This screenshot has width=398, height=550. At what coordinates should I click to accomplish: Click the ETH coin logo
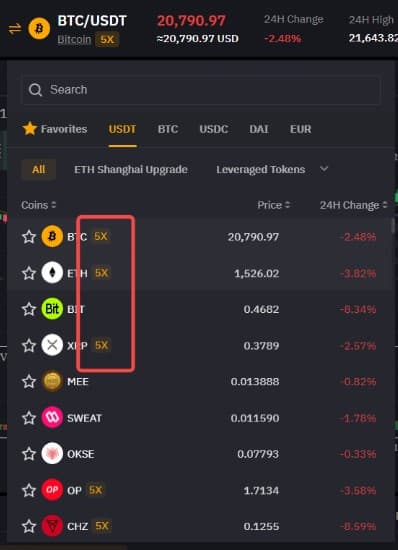52,273
